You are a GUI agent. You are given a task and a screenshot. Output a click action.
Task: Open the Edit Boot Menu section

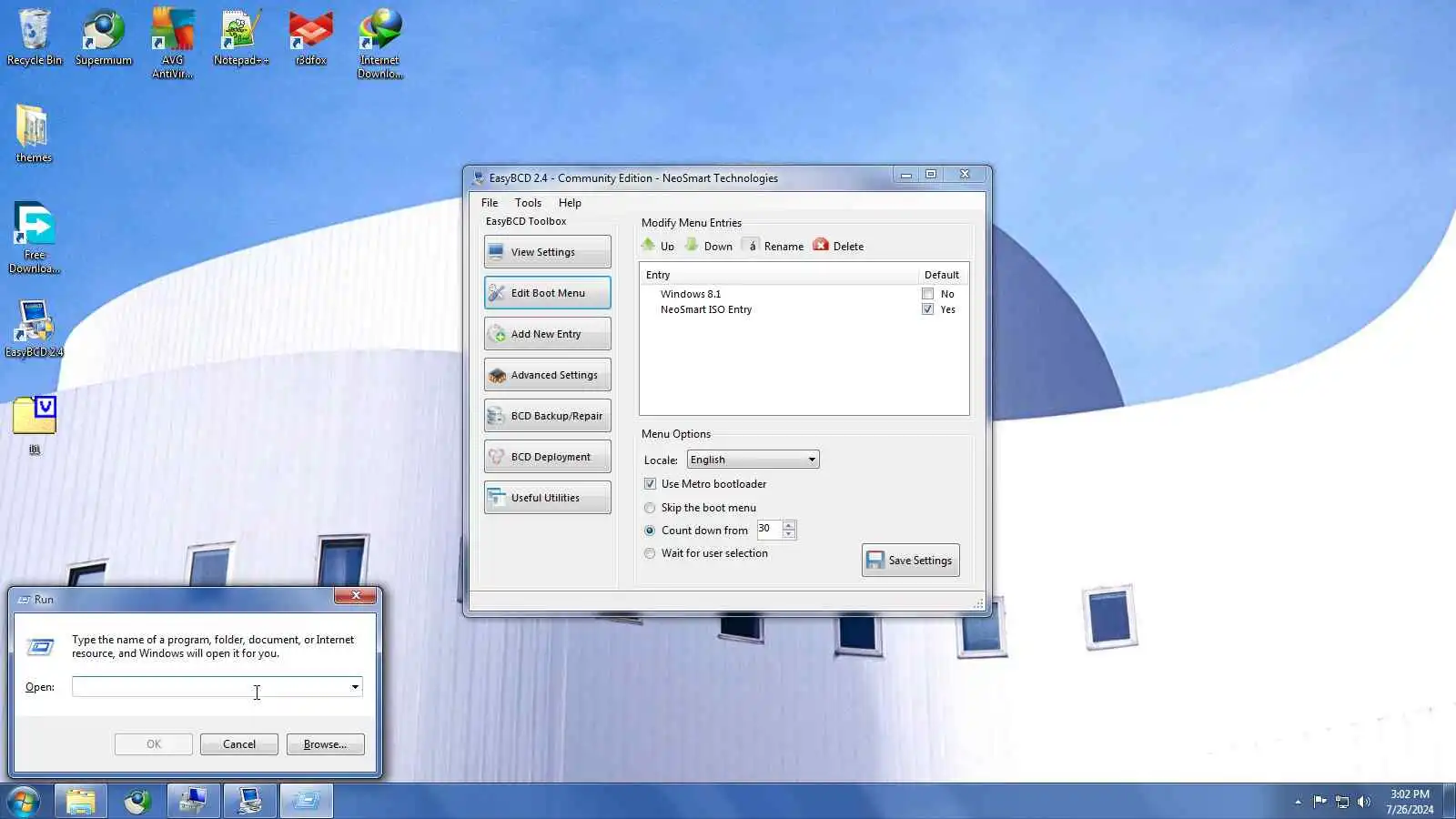(548, 293)
